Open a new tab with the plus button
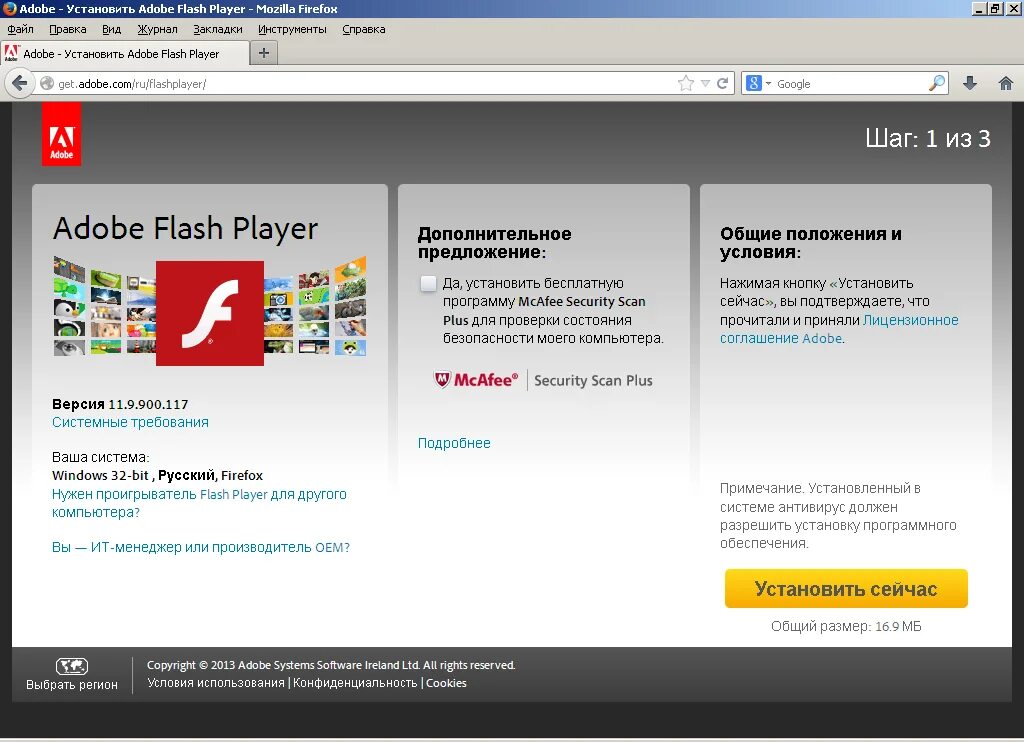1024x742 pixels. click(264, 53)
